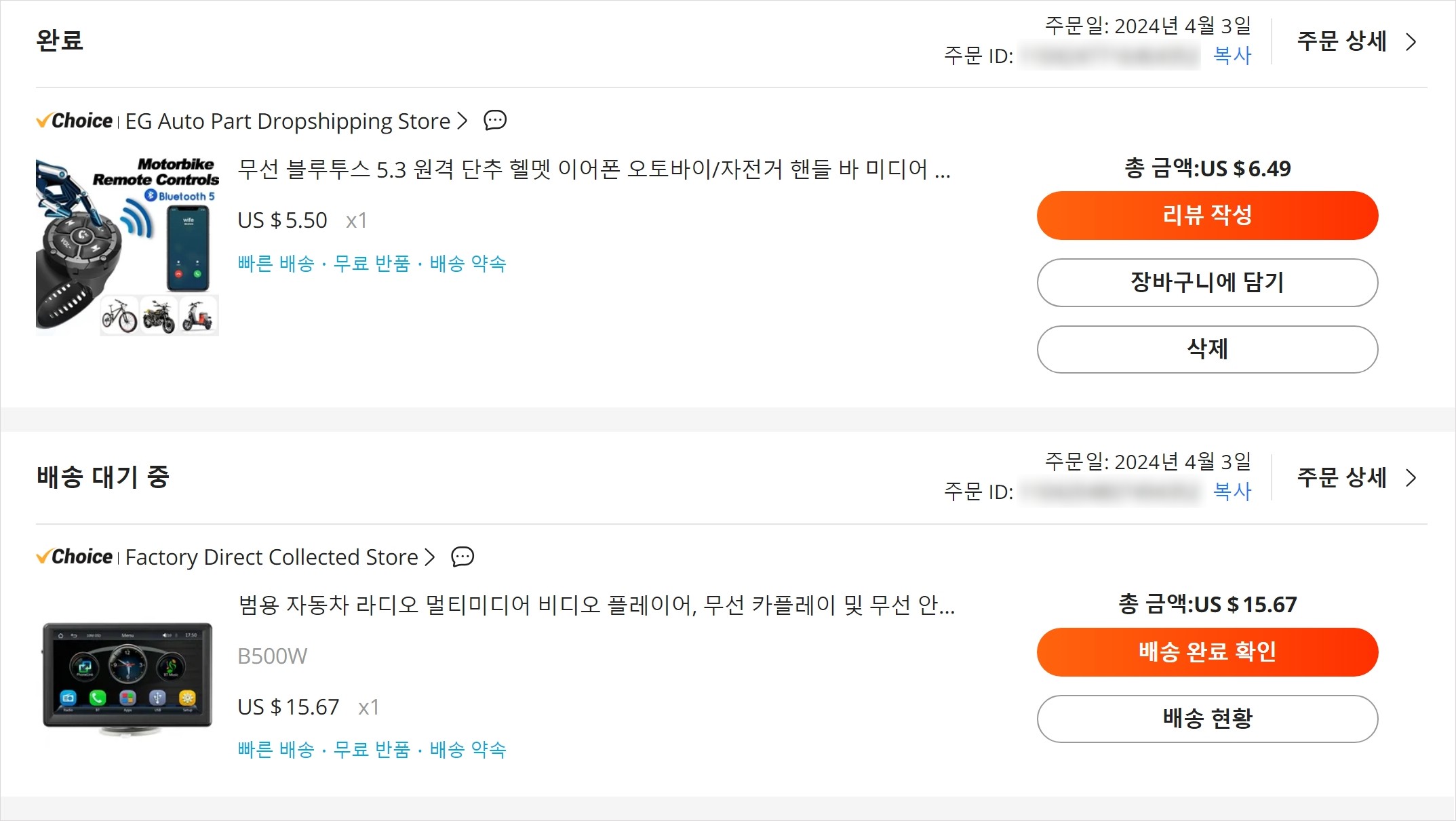Click the Choice badge of EG Auto store
1456x821 pixels.
click(75, 121)
